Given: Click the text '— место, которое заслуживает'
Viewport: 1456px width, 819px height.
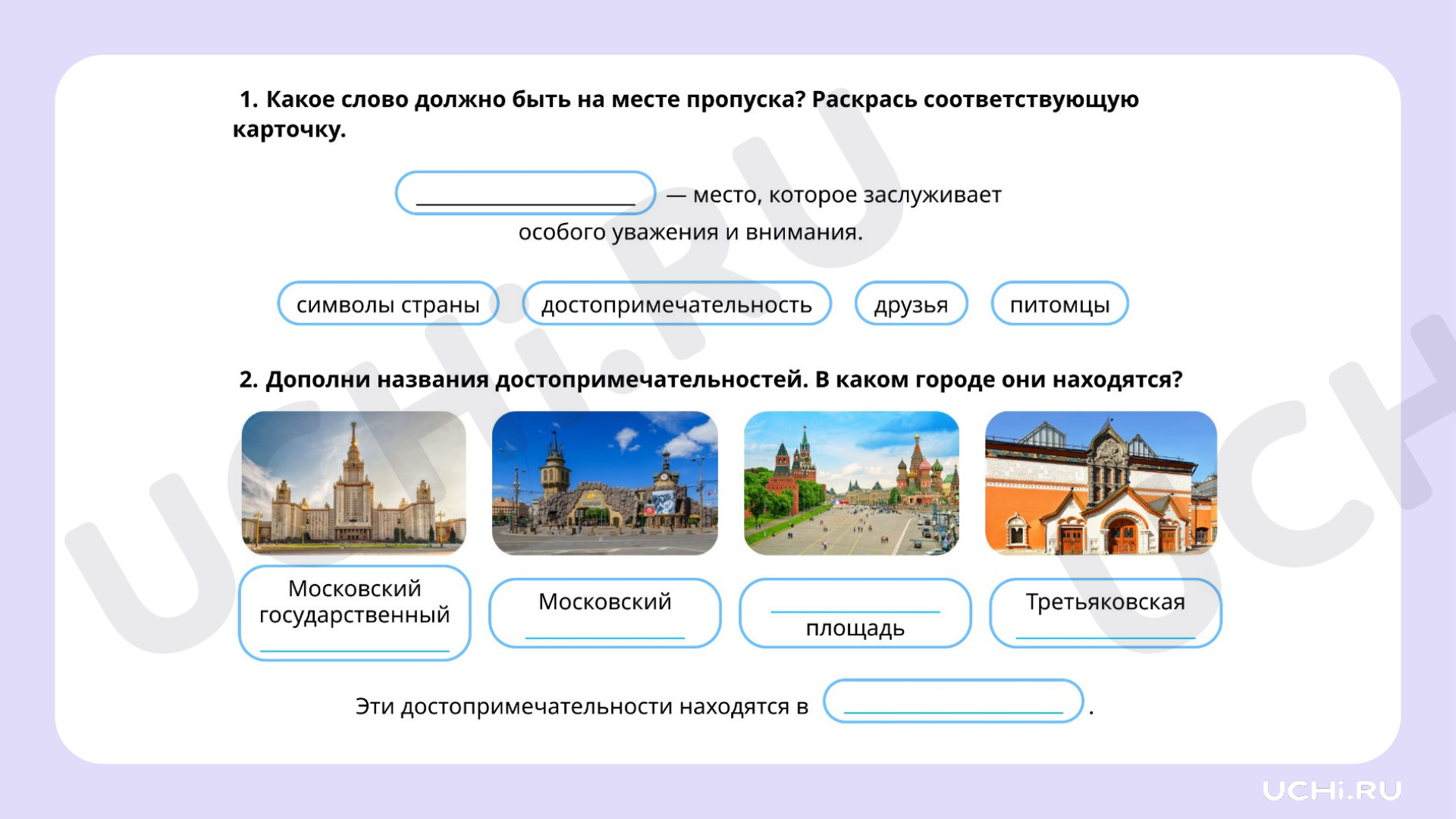Looking at the screenshot, I should [834, 195].
